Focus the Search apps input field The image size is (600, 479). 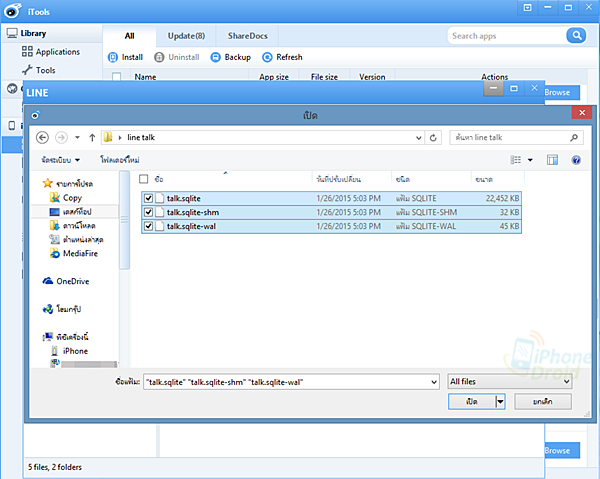coord(507,36)
